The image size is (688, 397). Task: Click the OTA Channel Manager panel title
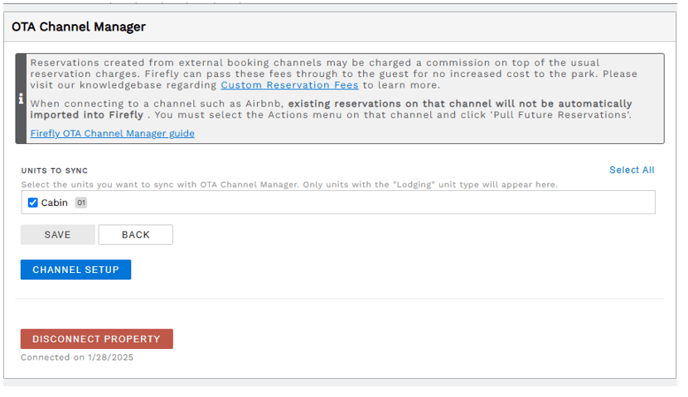(x=79, y=27)
